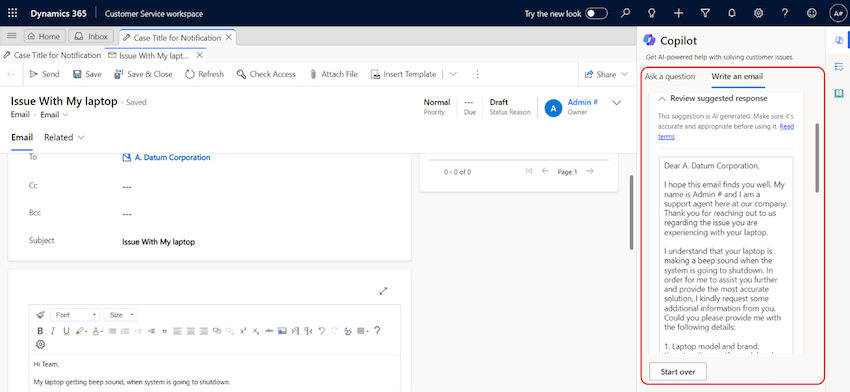Switch to the Home tab
The height and width of the screenshot is (392, 850).
(44, 36)
